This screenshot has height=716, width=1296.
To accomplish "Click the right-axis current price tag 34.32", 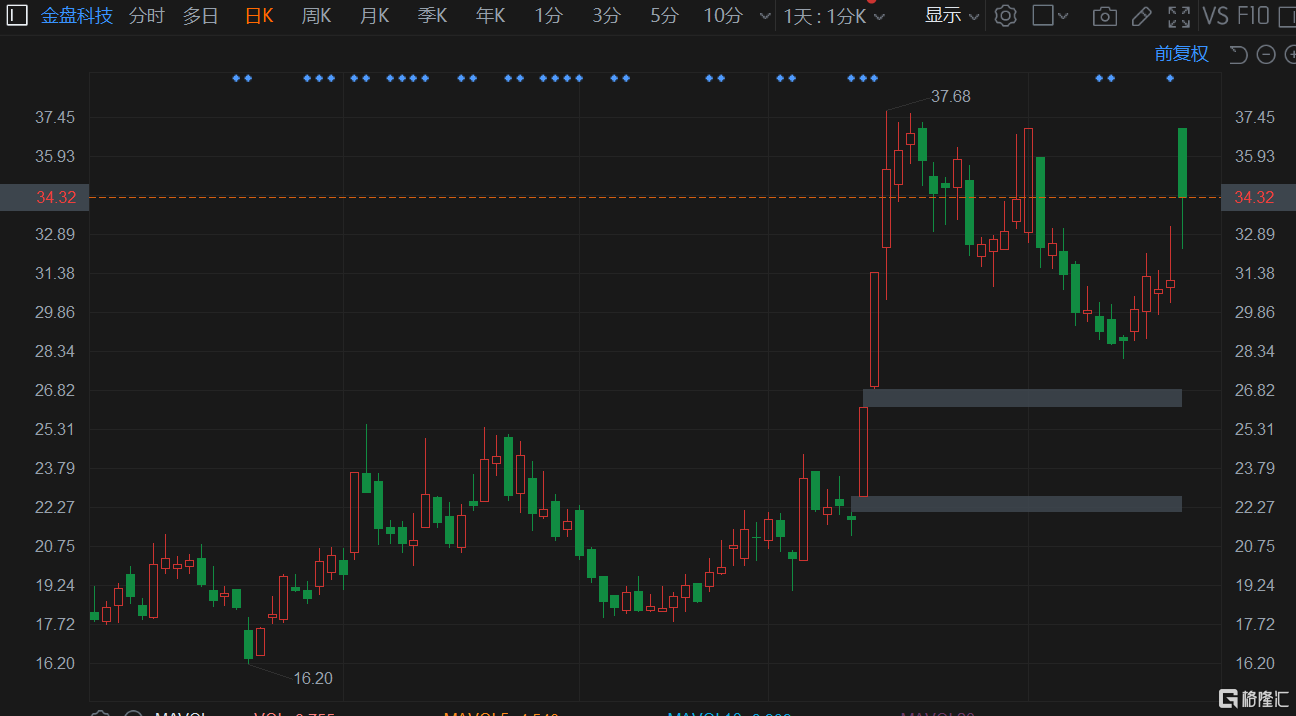I will 1258,197.
